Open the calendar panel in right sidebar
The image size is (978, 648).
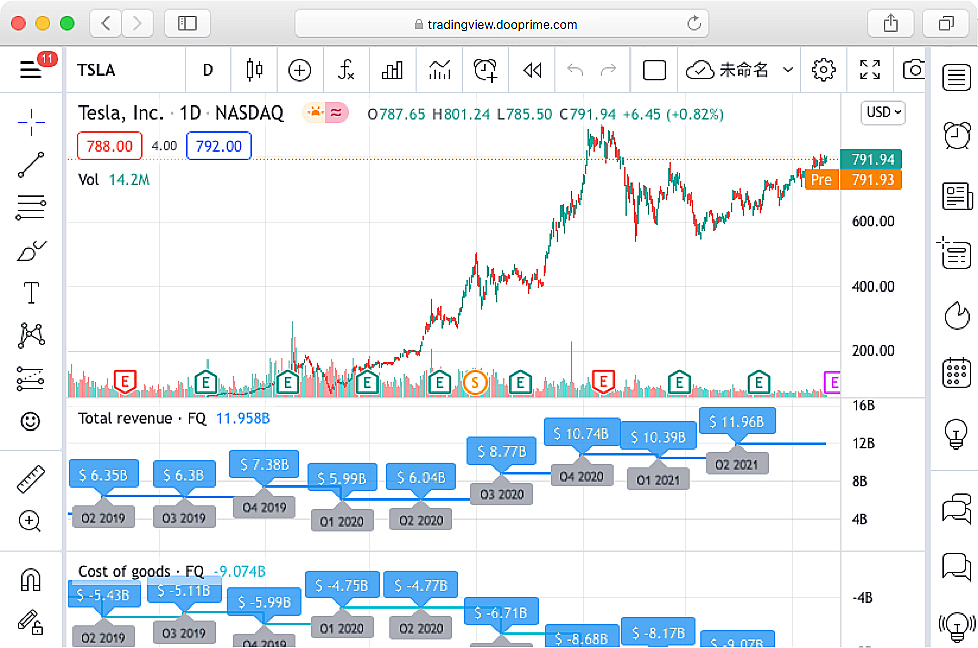[957, 373]
